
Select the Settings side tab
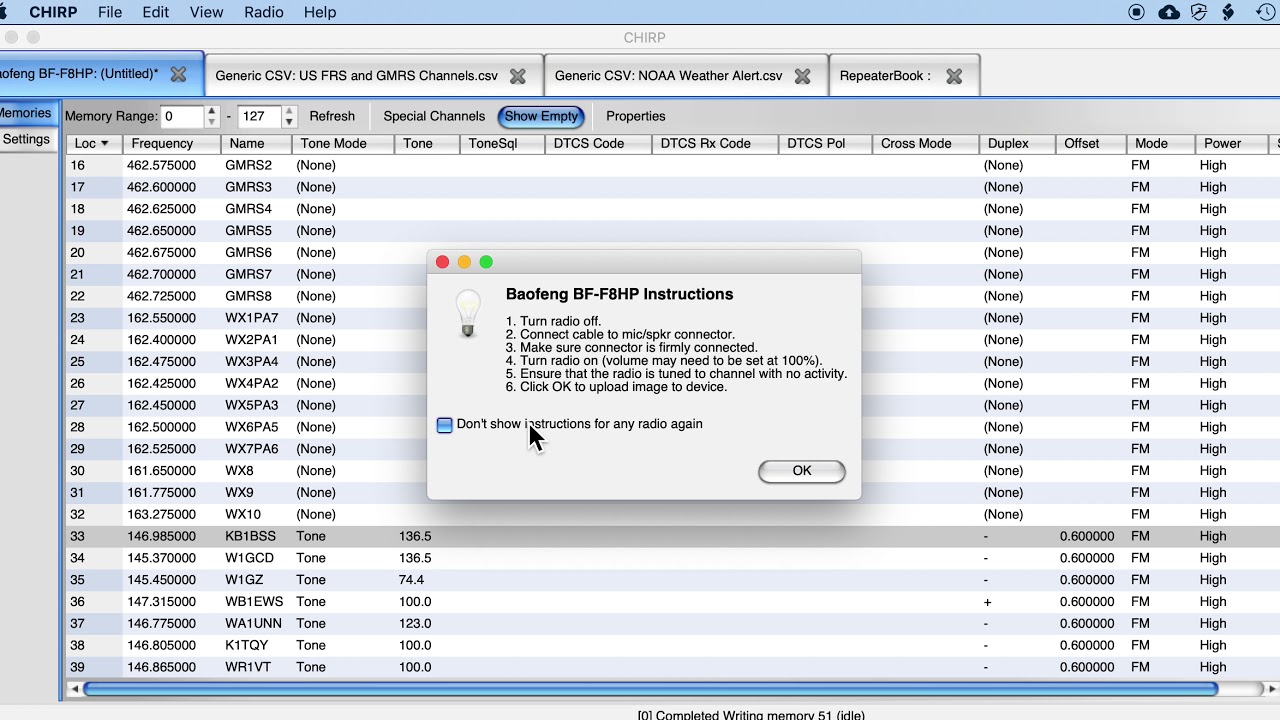tap(27, 140)
